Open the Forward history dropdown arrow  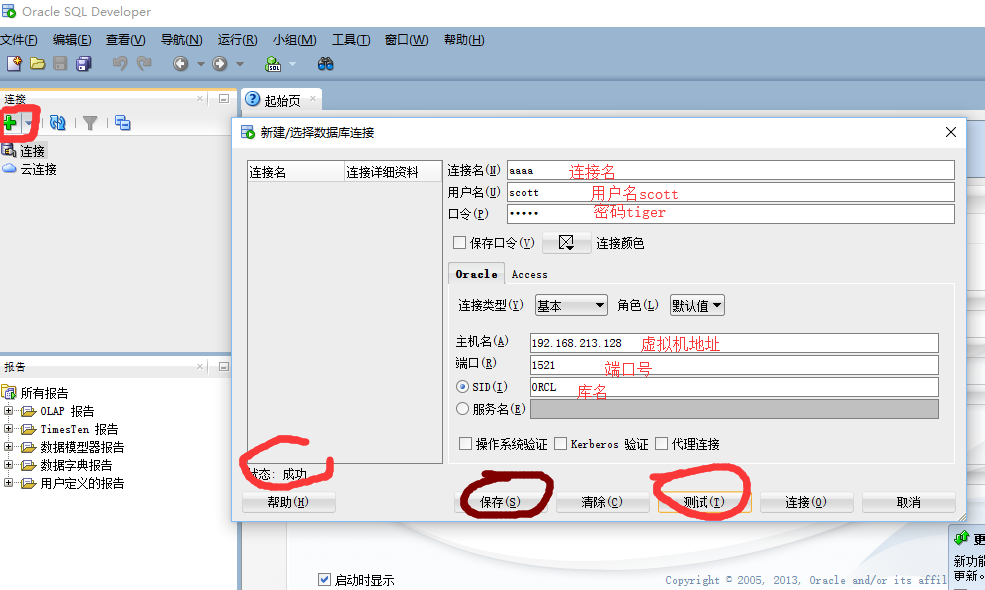point(240,64)
